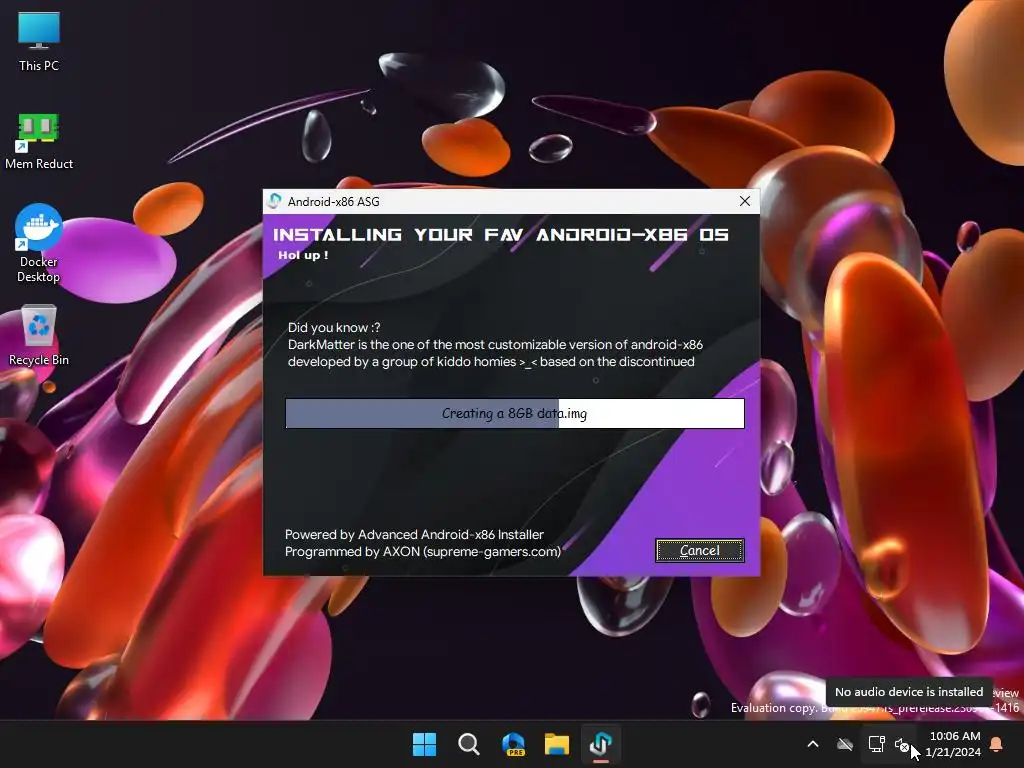Click the 'Hol up !' subtitle text

[303, 255]
